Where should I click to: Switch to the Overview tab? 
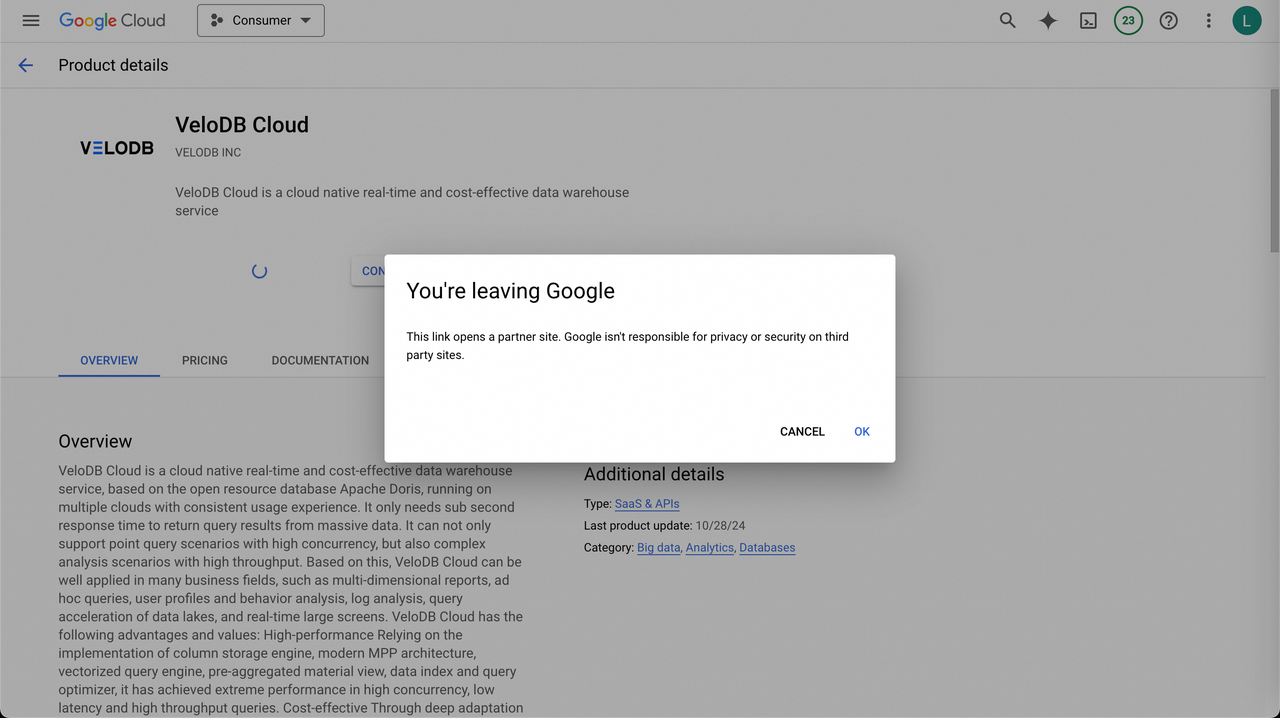pyautogui.click(x=109, y=360)
